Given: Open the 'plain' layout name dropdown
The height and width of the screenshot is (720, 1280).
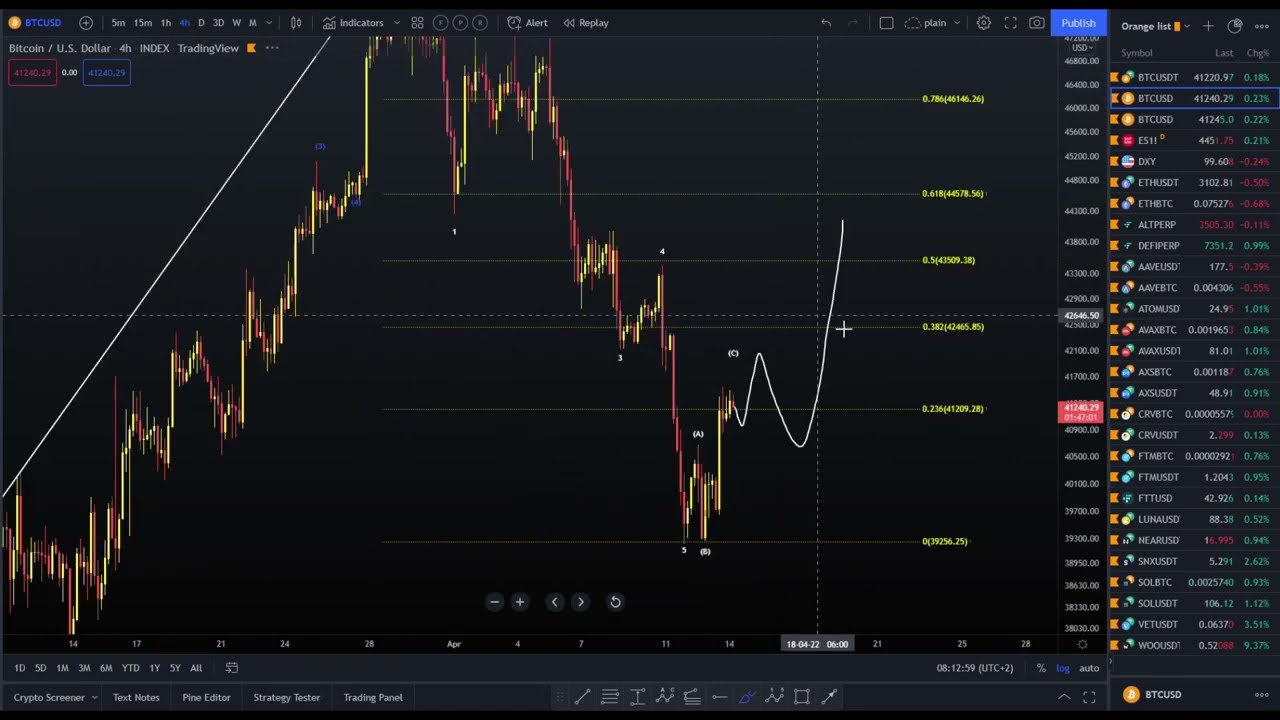Looking at the screenshot, I should coord(933,22).
